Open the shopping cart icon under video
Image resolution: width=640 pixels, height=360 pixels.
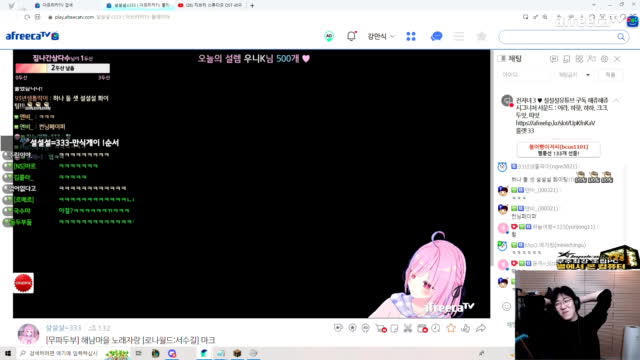381,328
